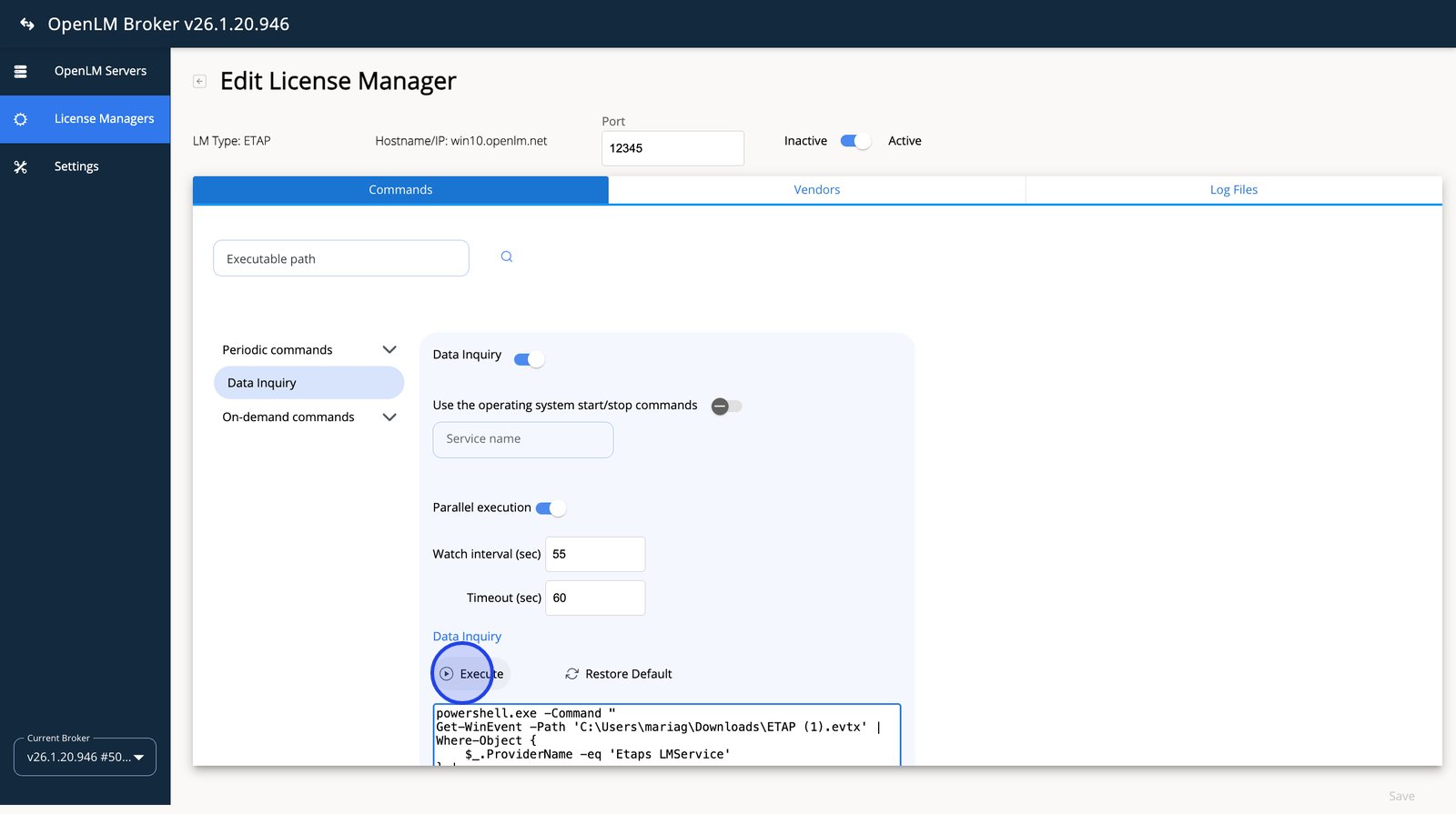Click the Watch interval seconds field
Screen dimensions: 1456x814
coord(595,554)
